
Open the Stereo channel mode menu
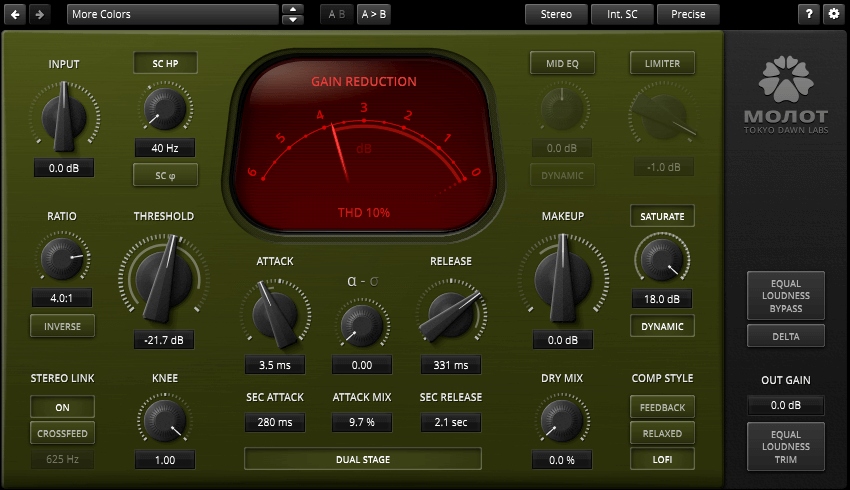[x=556, y=14]
